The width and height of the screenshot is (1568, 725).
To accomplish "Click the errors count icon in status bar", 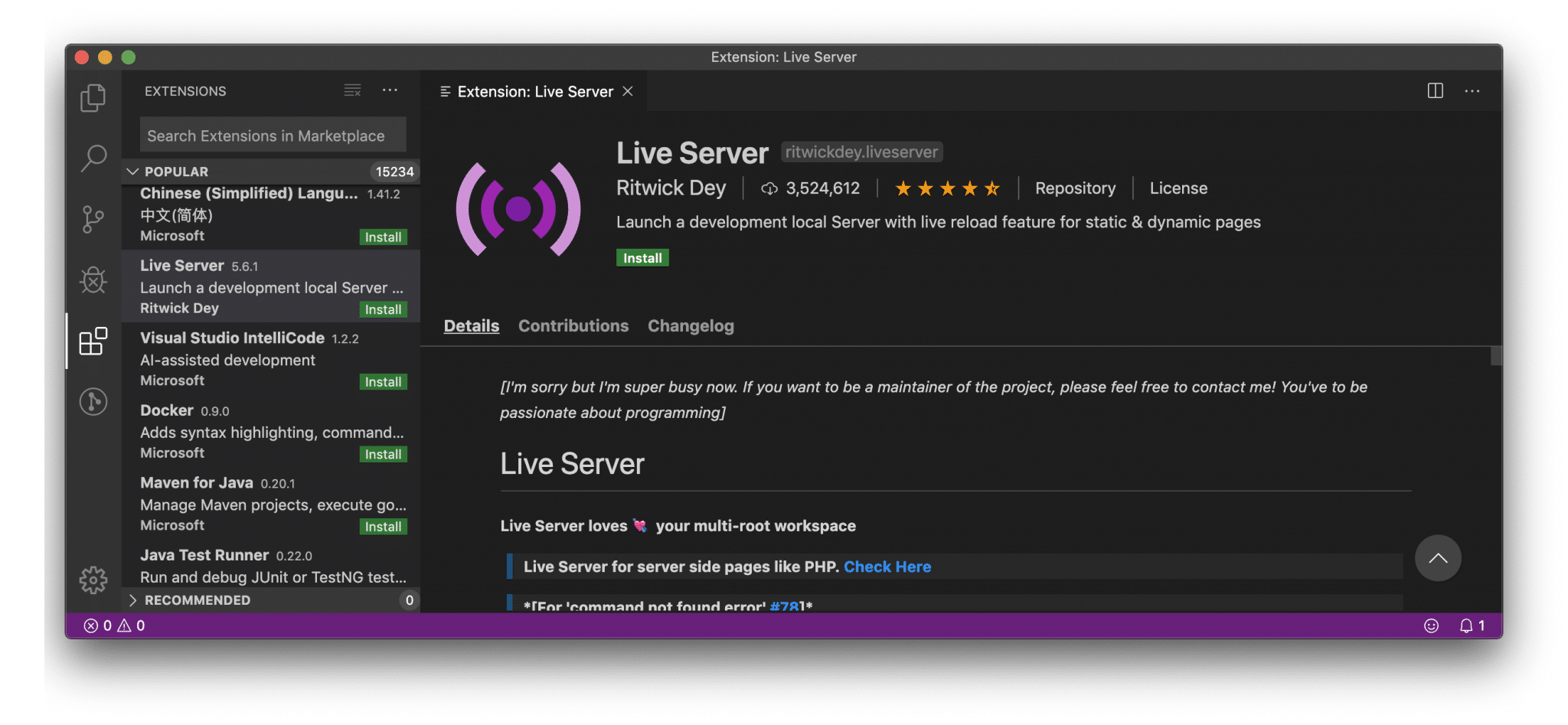I will click(x=90, y=625).
